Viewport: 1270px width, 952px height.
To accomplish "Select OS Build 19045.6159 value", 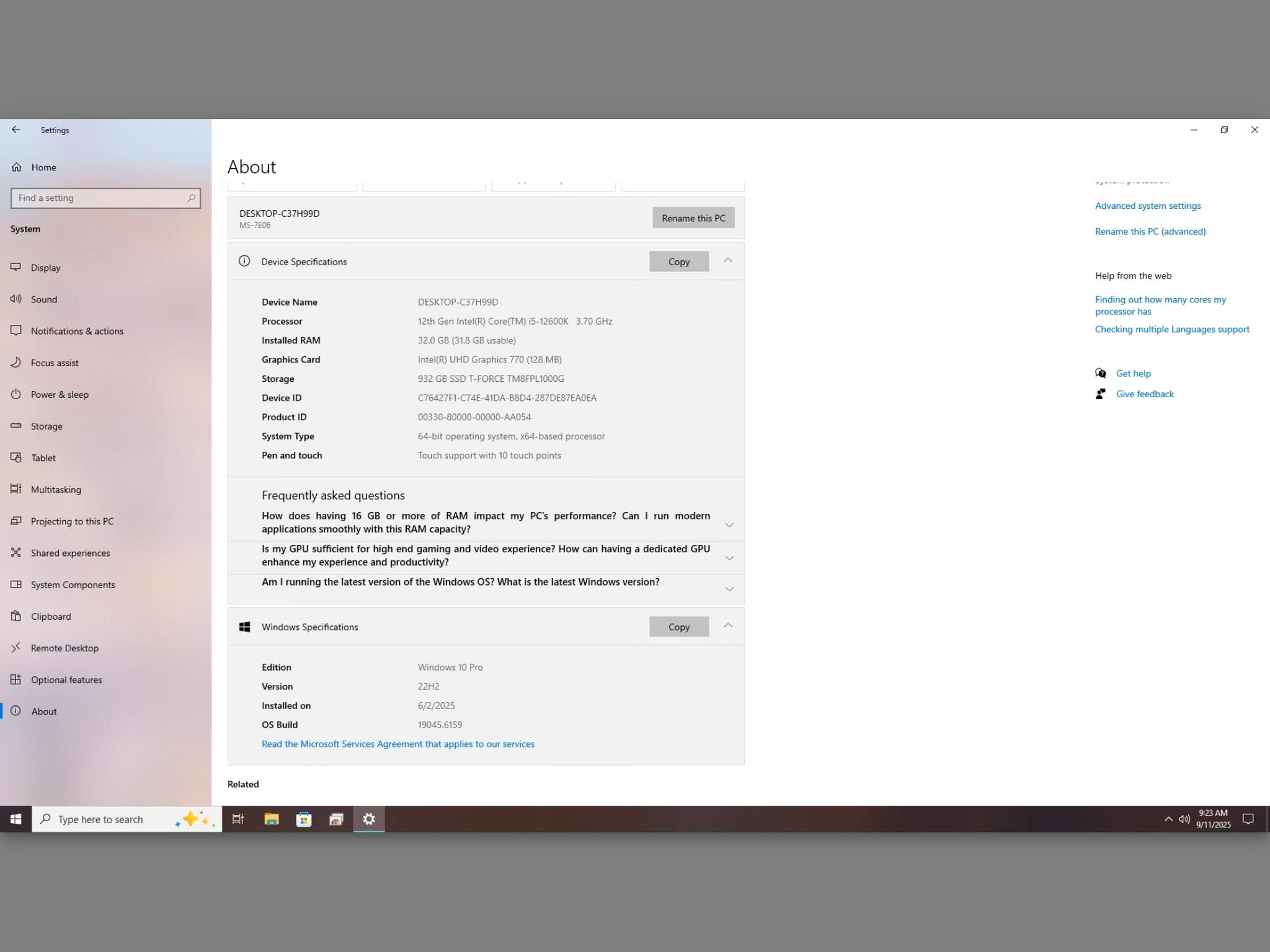I will 440,725.
